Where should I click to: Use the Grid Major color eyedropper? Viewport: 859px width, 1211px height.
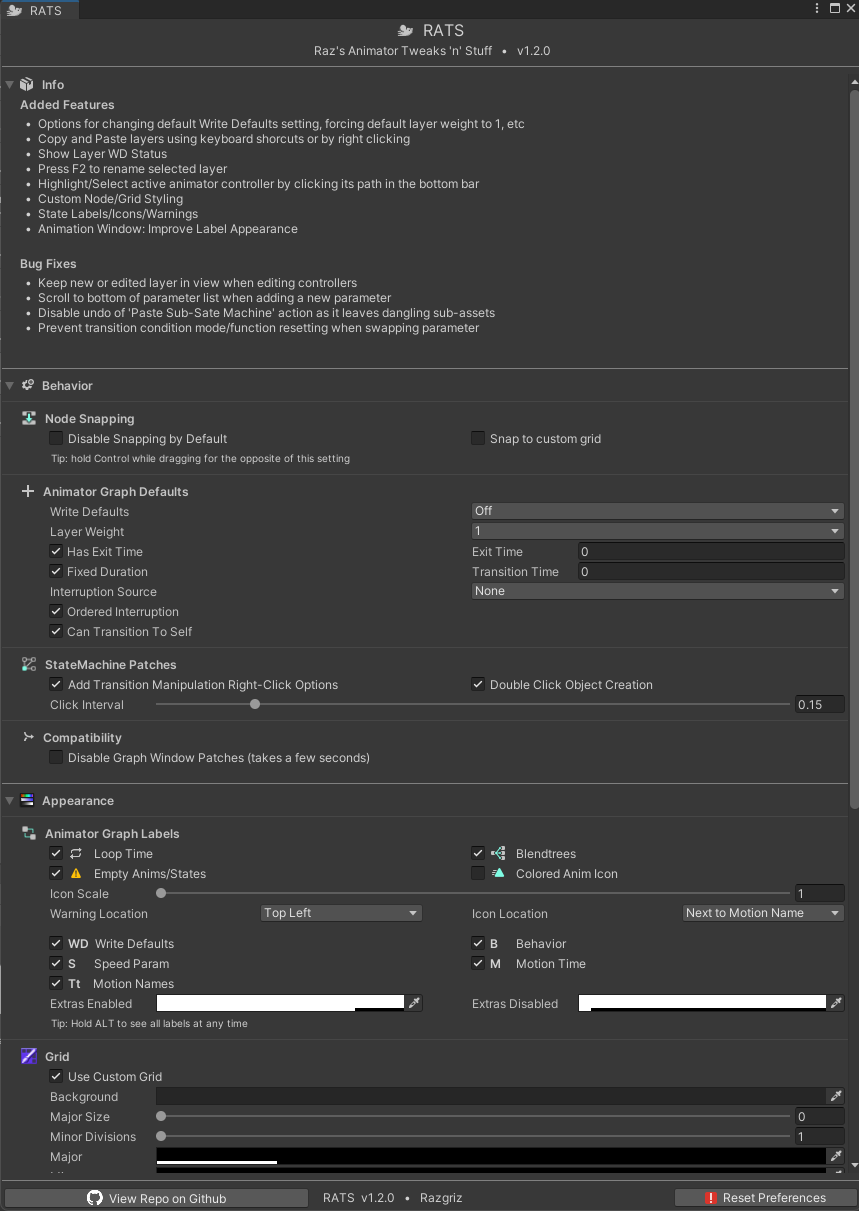(837, 1156)
